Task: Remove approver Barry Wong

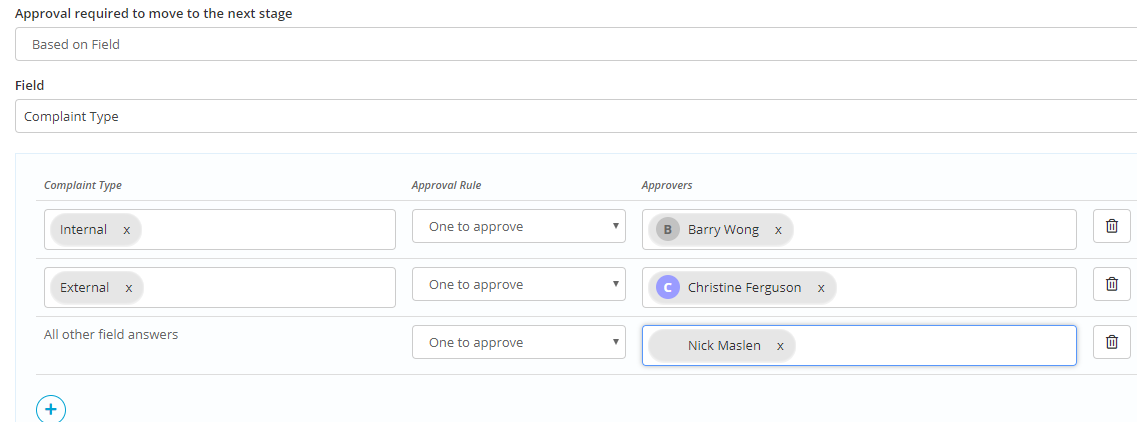Action: (x=778, y=230)
